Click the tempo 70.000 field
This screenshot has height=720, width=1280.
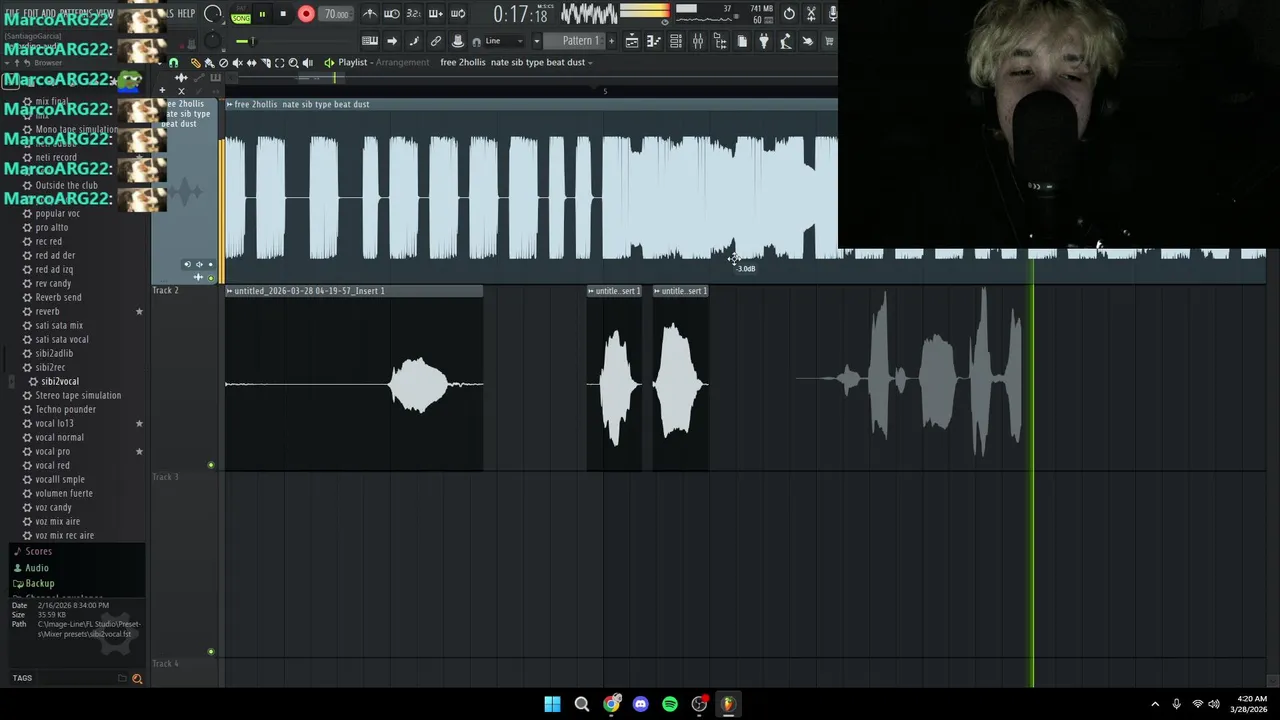pos(336,14)
